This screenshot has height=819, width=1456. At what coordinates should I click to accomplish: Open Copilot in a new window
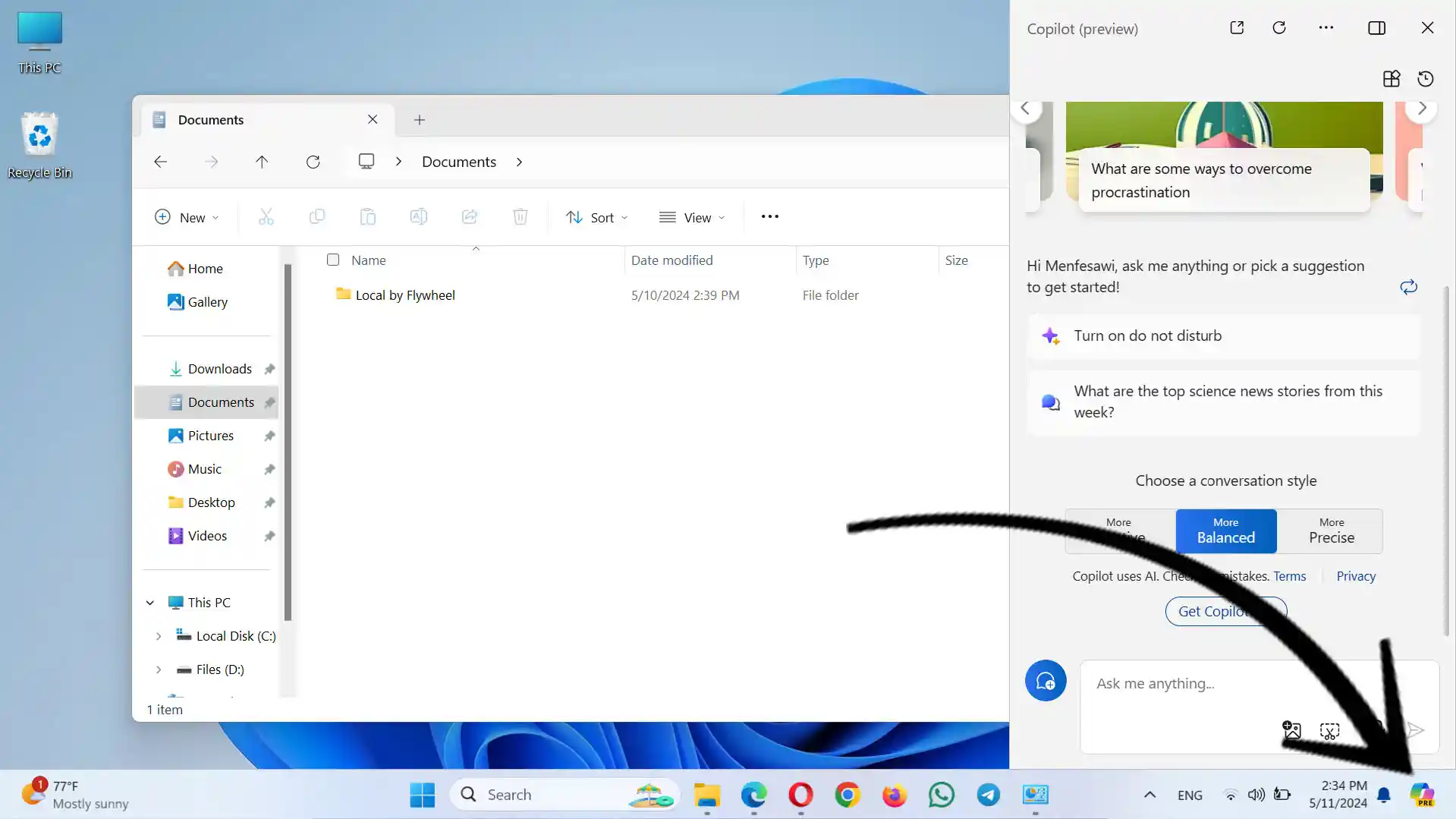(x=1237, y=28)
